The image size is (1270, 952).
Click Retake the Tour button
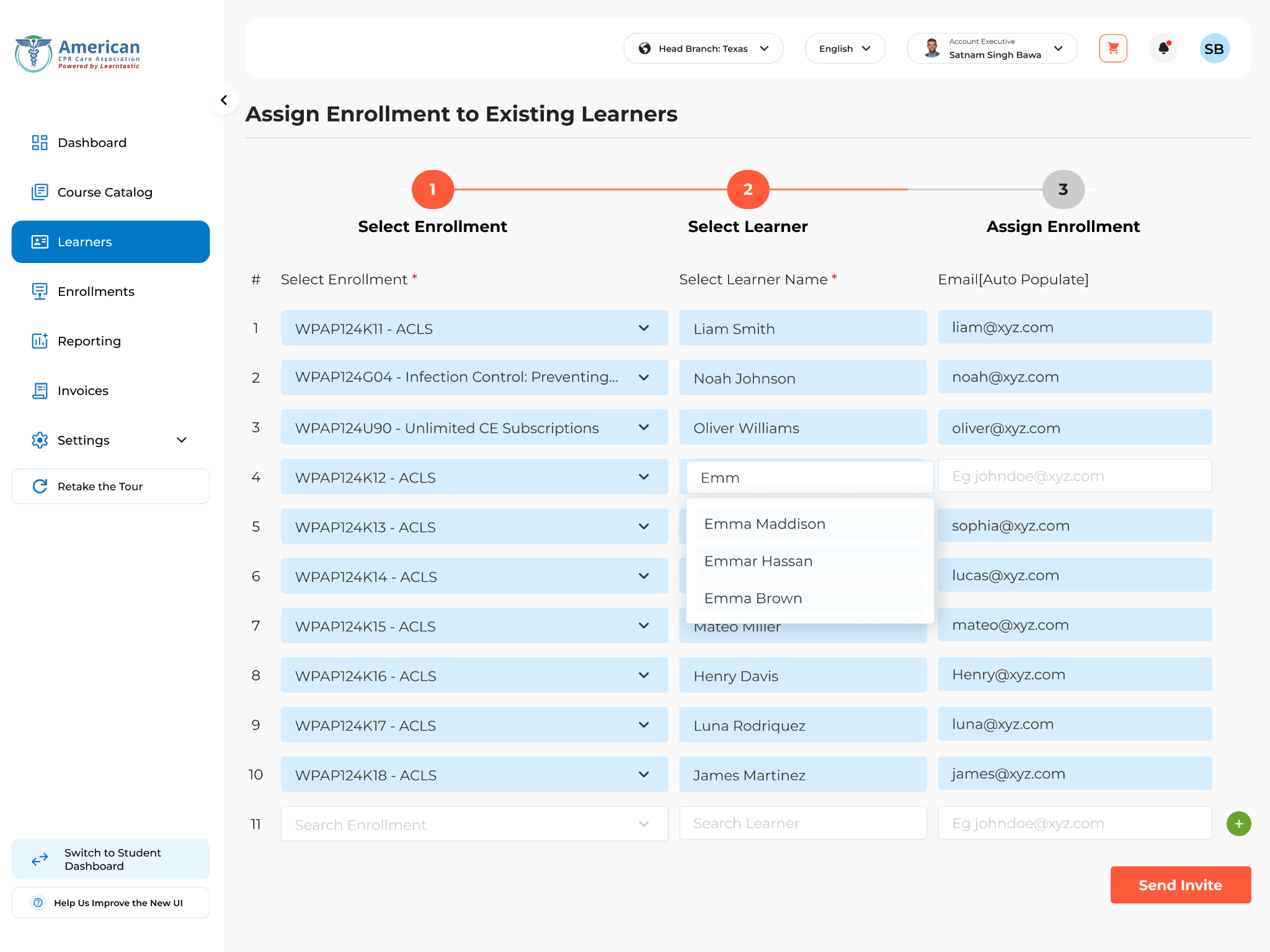click(110, 486)
